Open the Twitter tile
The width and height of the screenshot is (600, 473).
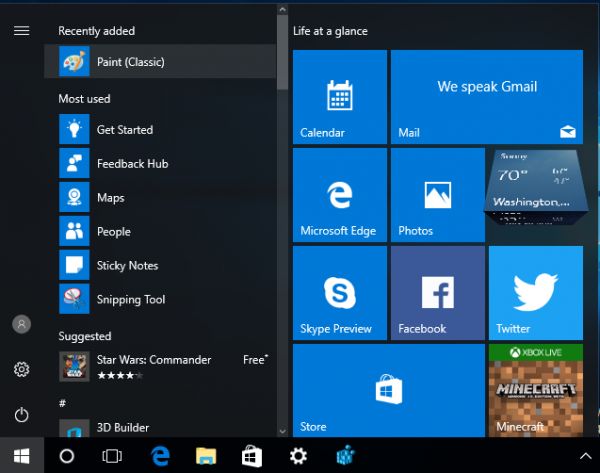(536, 293)
